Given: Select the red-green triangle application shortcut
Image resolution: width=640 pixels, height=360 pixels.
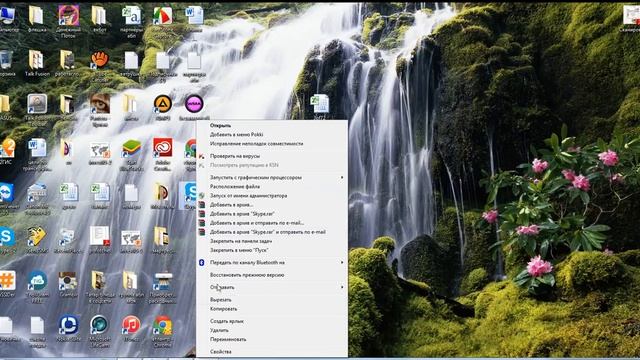Looking at the screenshot, I should click(162, 16).
